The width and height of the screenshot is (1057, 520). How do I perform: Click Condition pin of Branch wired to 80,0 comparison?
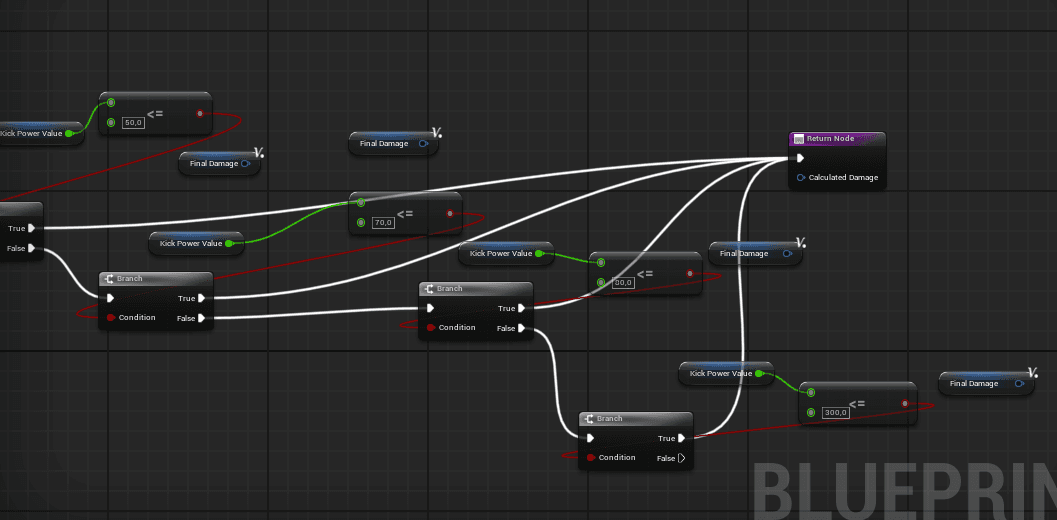(x=431, y=328)
